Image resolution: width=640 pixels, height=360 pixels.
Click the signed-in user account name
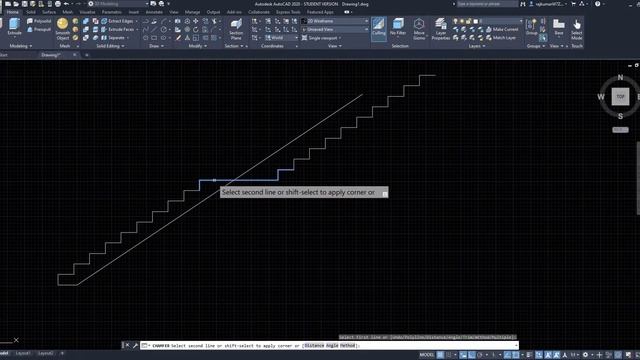pyautogui.click(x=549, y=4)
